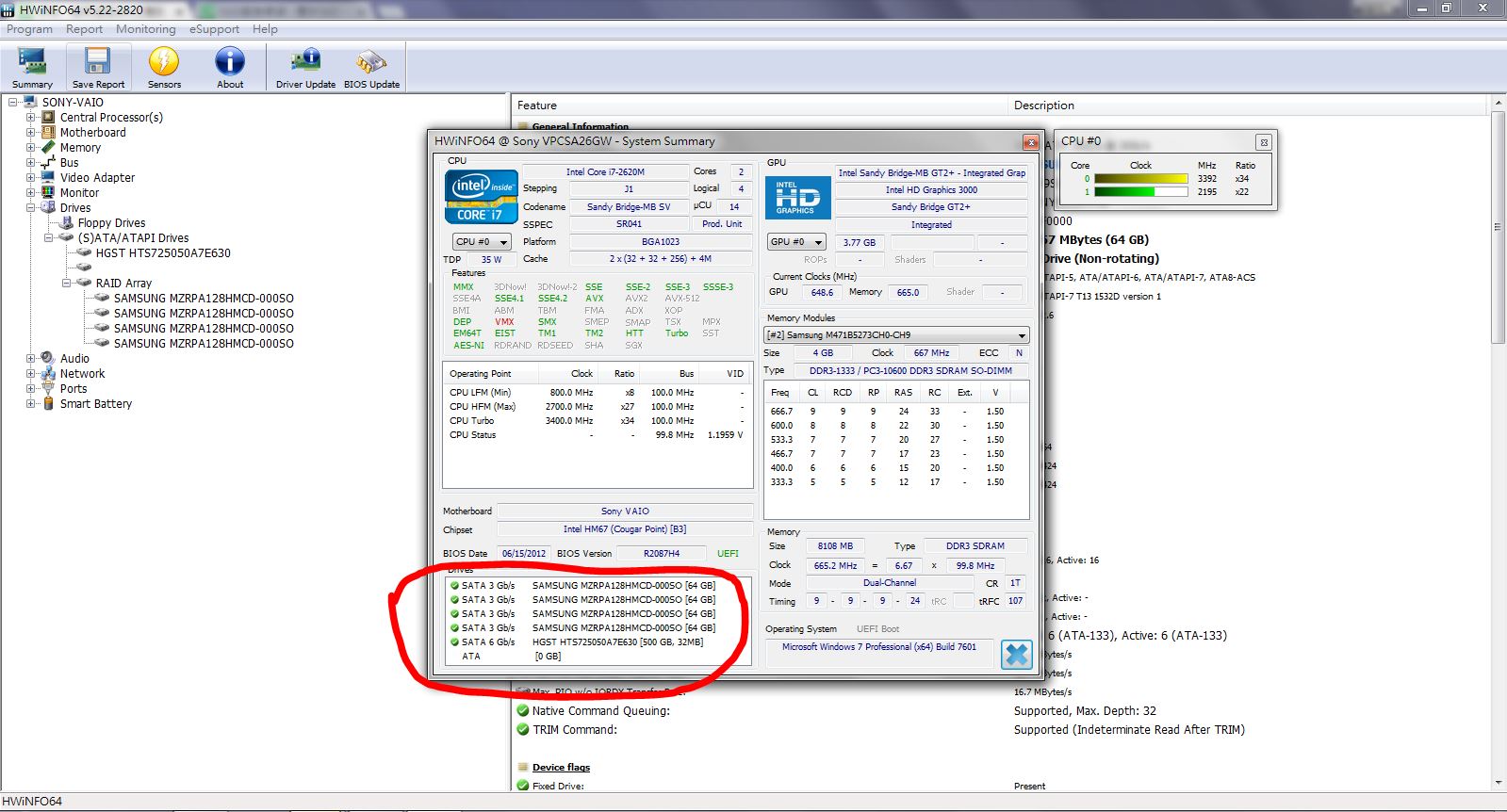Click the Intel Core i7 logo
Image resolution: width=1507 pixels, height=812 pixels.
(x=481, y=198)
